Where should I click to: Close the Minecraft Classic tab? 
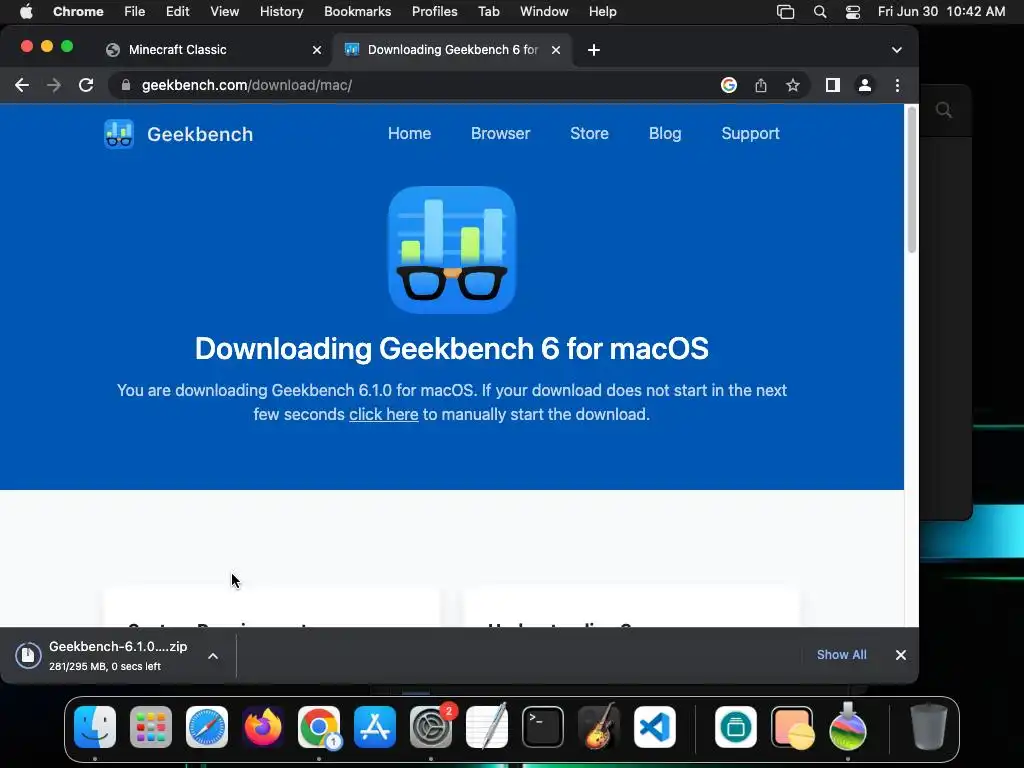(x=317, y=50)
